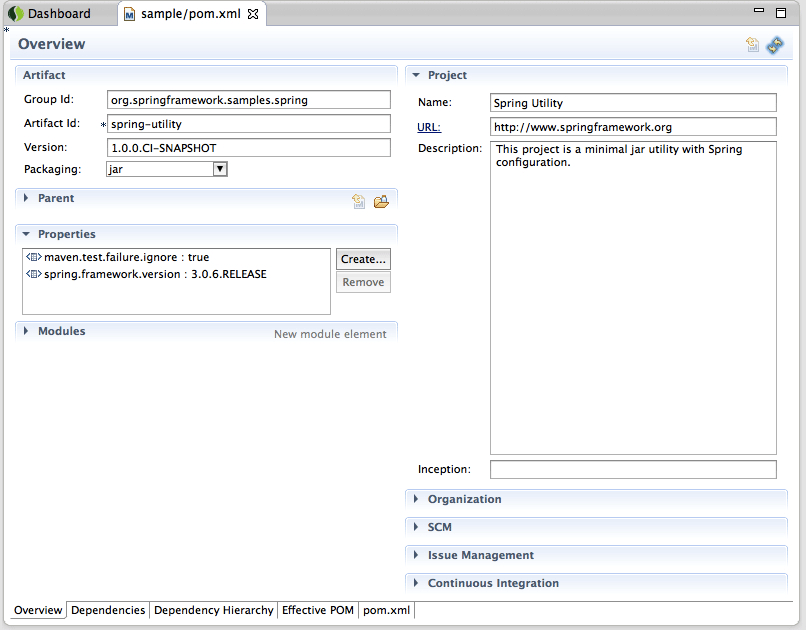The width and height of the screenshot is (806, 630).
Task: Click the New module element link
Action: click(330, 334)
